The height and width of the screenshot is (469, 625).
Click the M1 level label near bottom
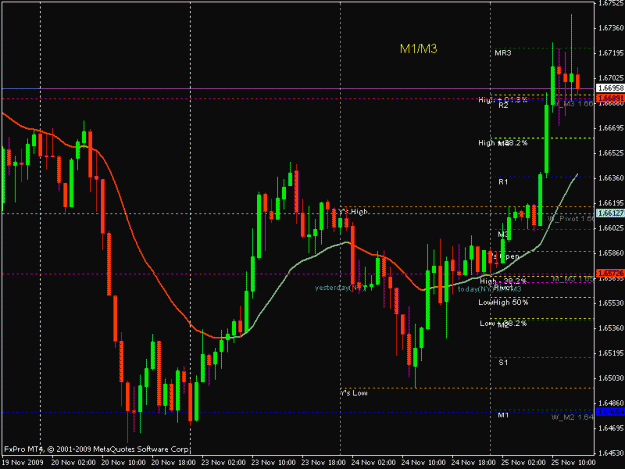pos(503,415)
